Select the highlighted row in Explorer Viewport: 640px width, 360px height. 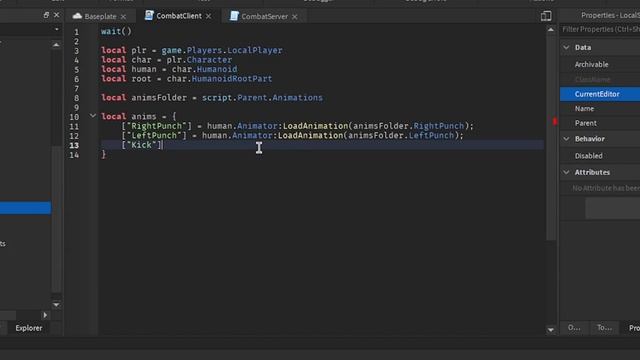[25, 208]
